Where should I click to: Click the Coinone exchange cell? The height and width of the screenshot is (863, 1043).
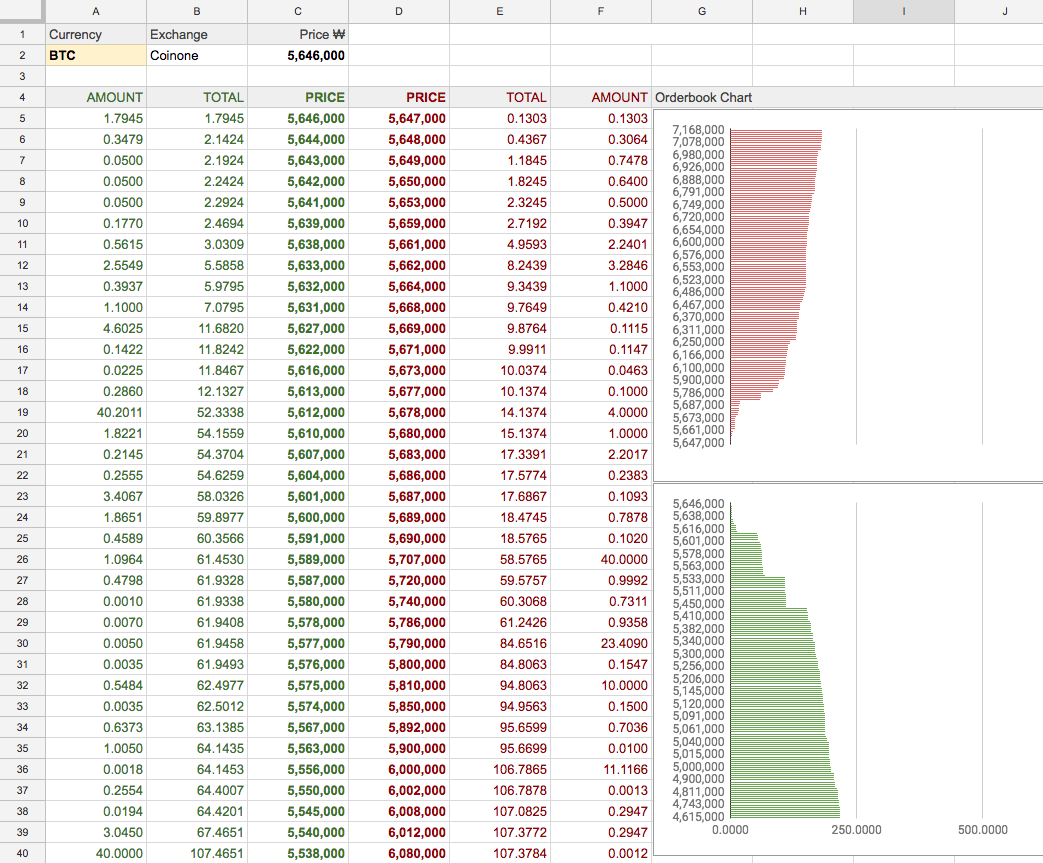point(197,55)
